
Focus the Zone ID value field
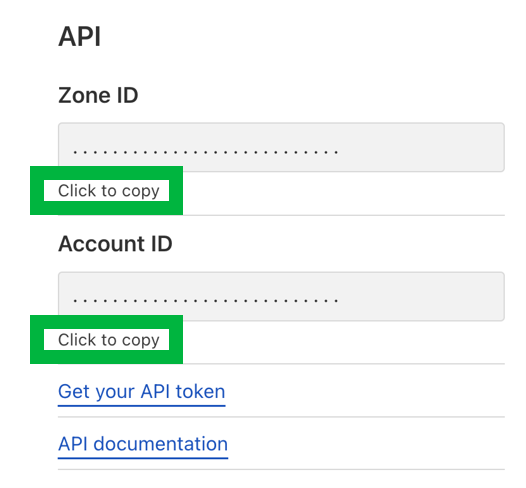281,147
